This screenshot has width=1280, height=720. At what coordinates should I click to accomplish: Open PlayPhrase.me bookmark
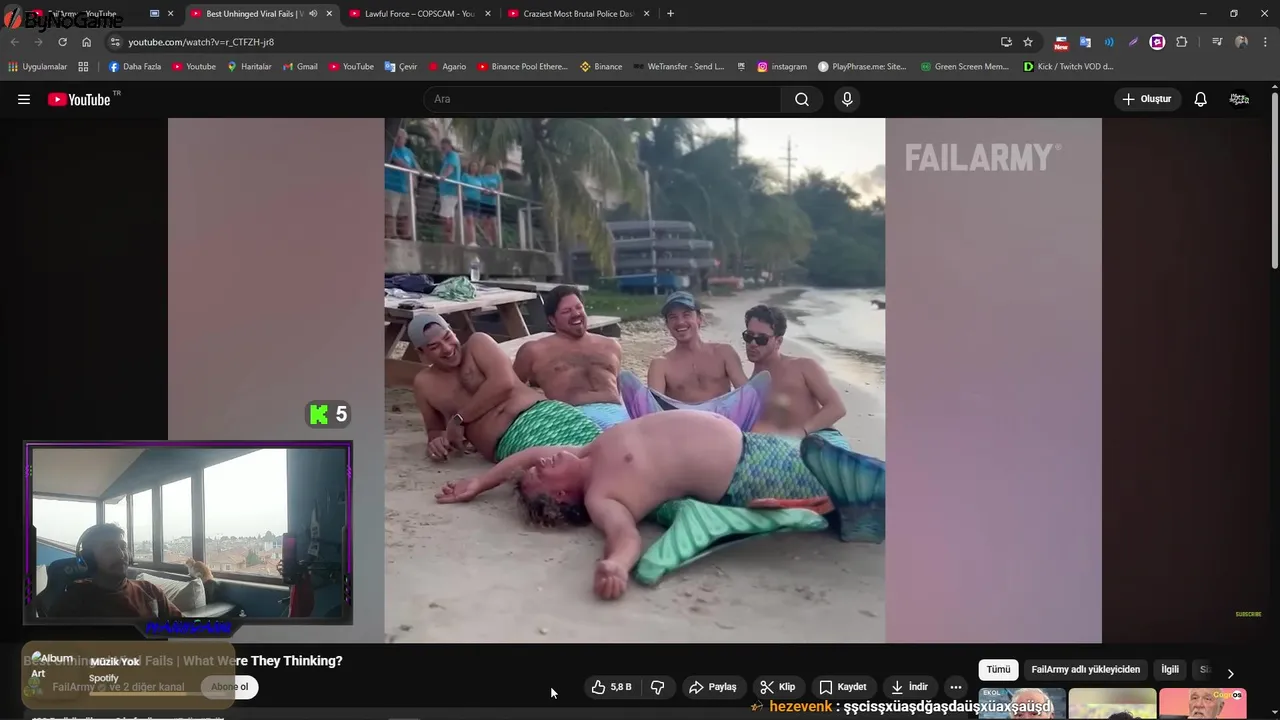coord(862,67)
